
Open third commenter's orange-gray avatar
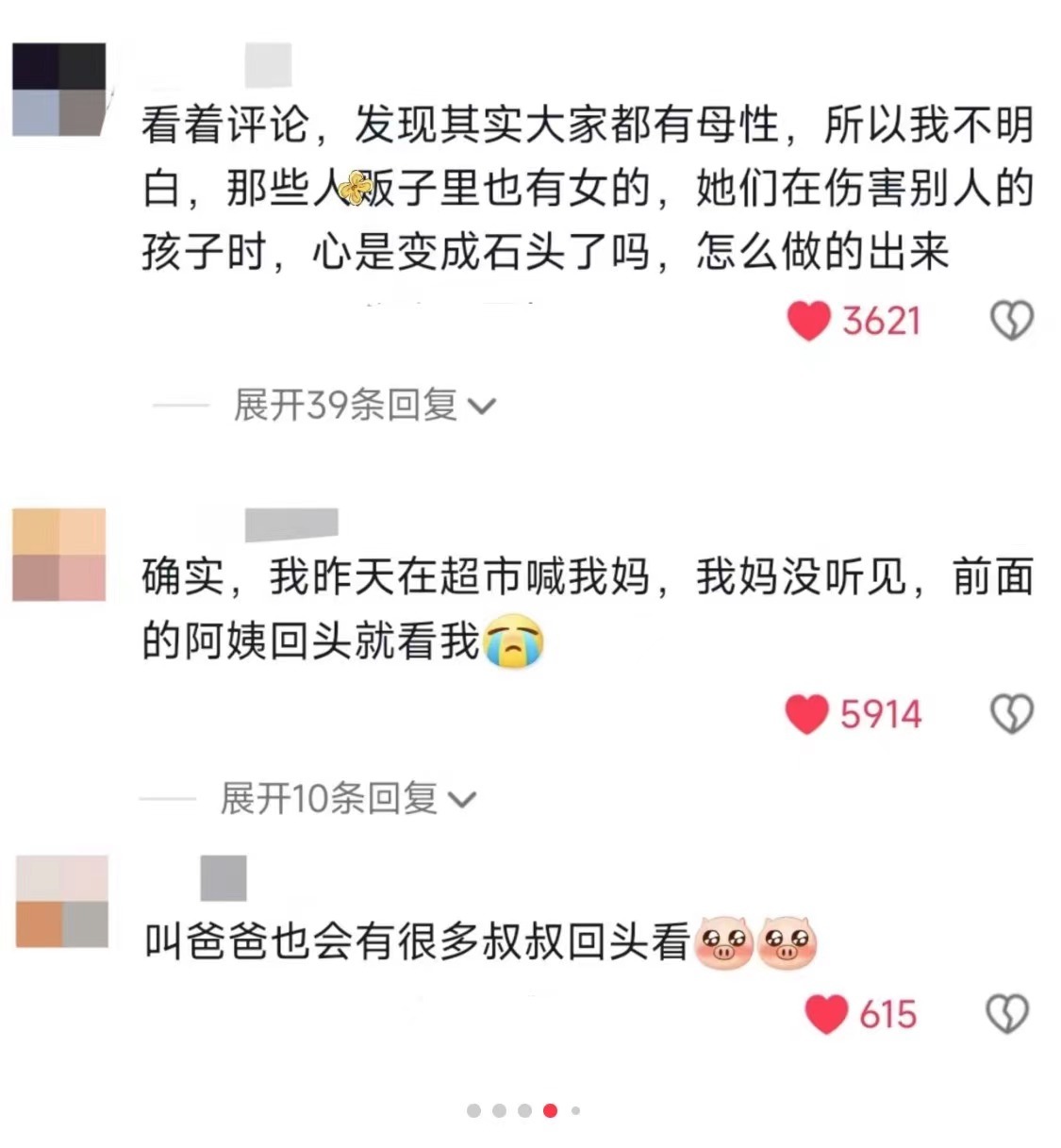point(62,901)
